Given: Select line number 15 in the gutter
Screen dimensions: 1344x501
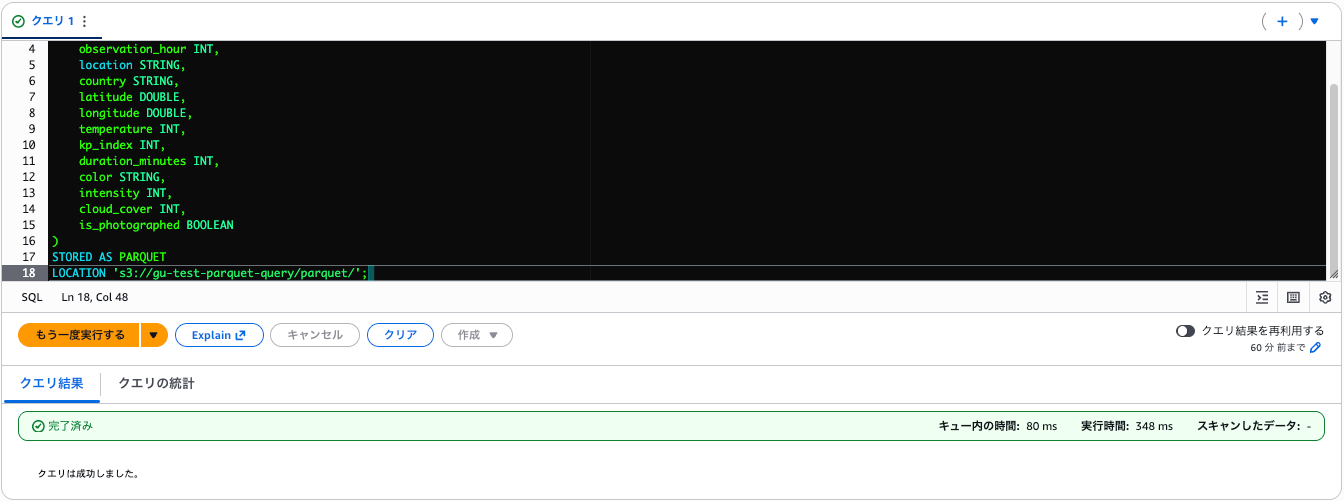Looking at the screenshot, I should [x=28, y=225].
